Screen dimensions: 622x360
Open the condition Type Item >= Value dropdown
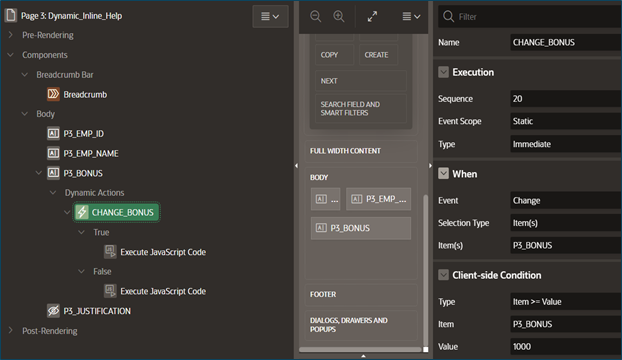[x=566, y=301]
